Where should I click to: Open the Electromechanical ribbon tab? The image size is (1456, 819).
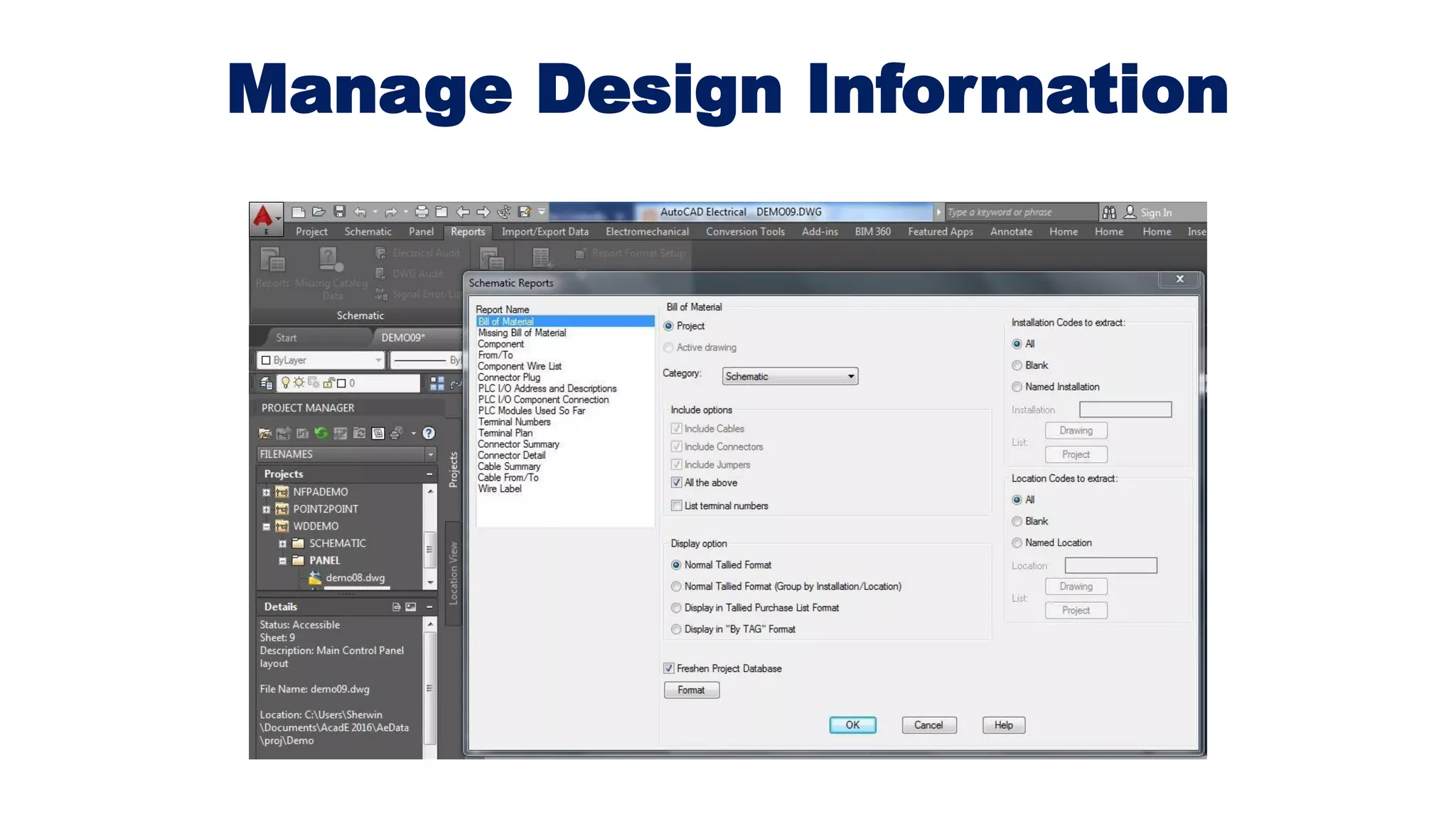point(647,232)
